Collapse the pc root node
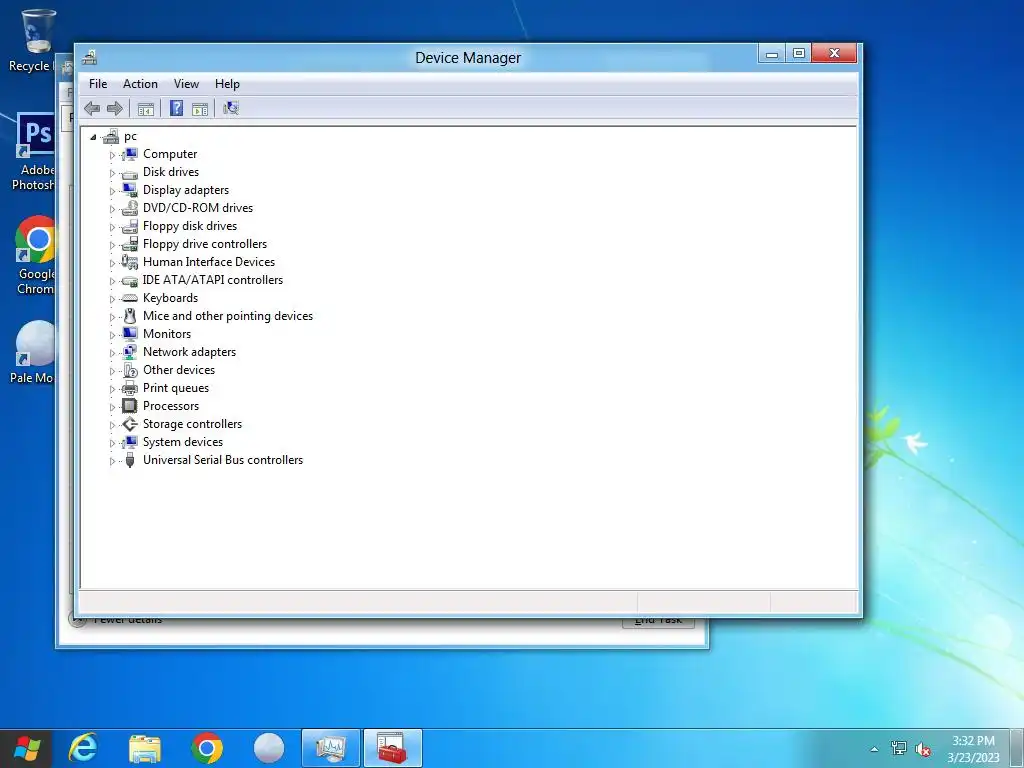1024x768 pixels. tap(93, 137)
